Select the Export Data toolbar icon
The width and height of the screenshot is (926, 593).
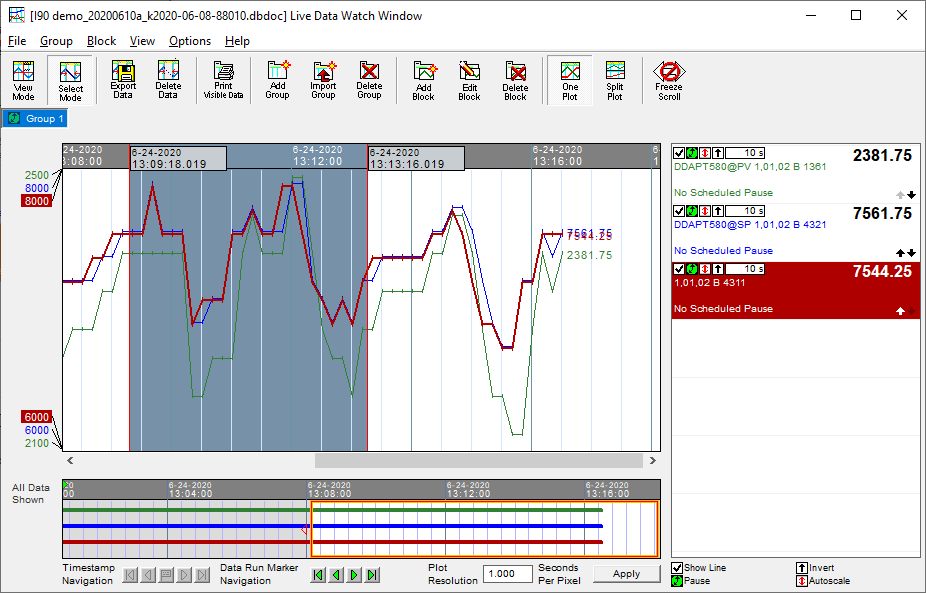click(x=122, y=80)
